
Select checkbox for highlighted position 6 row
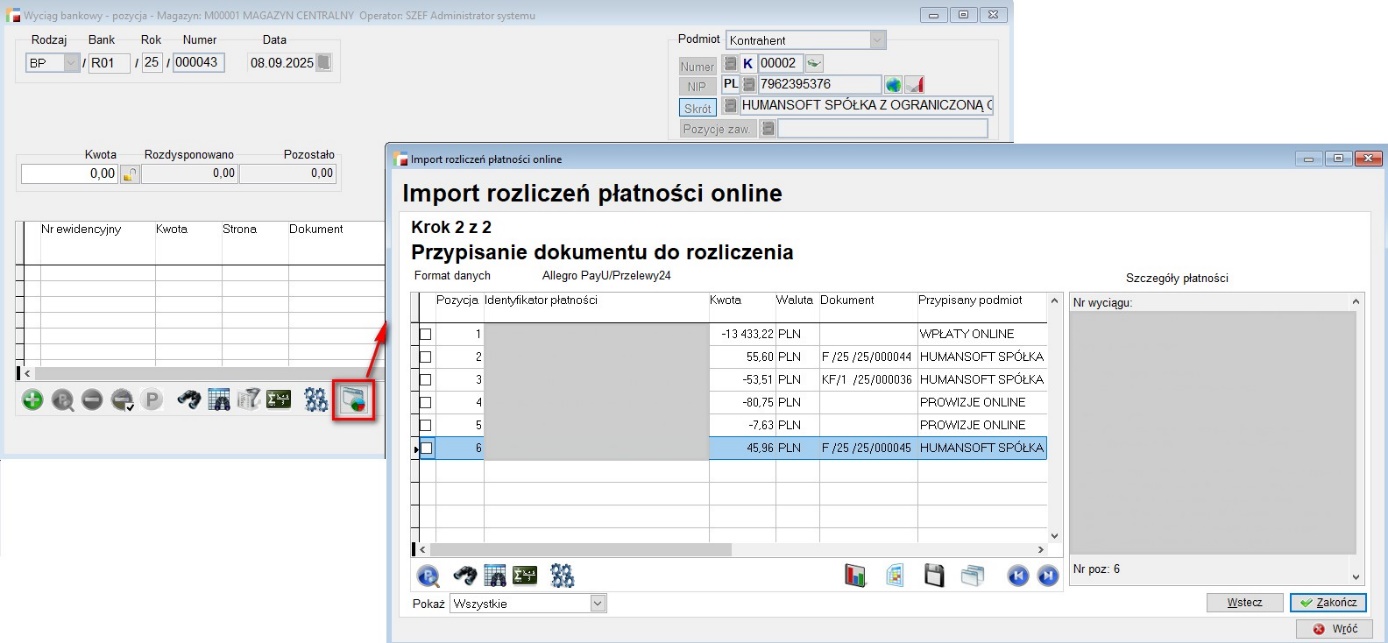click(x=425, y=449)
